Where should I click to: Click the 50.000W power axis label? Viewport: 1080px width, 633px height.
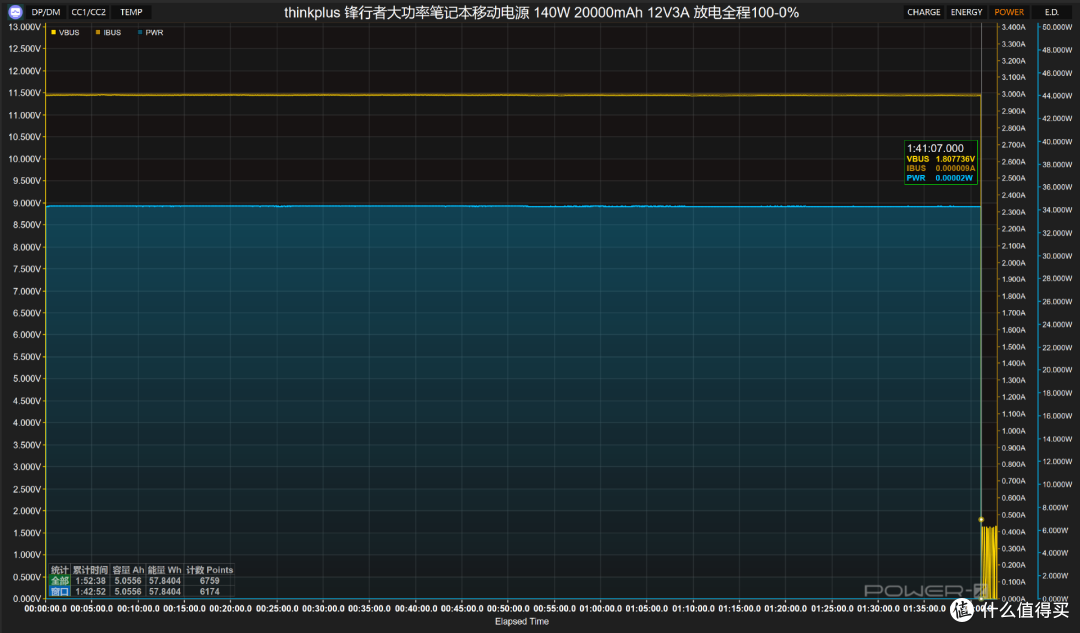1057,27
